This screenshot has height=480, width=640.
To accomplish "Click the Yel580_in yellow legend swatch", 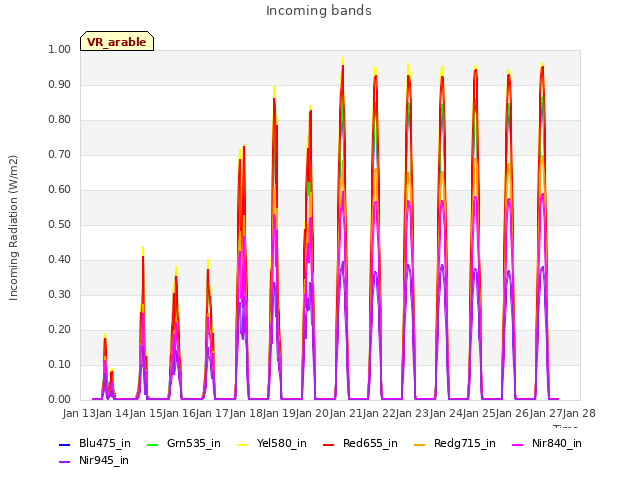I will [x=242, y=444].
